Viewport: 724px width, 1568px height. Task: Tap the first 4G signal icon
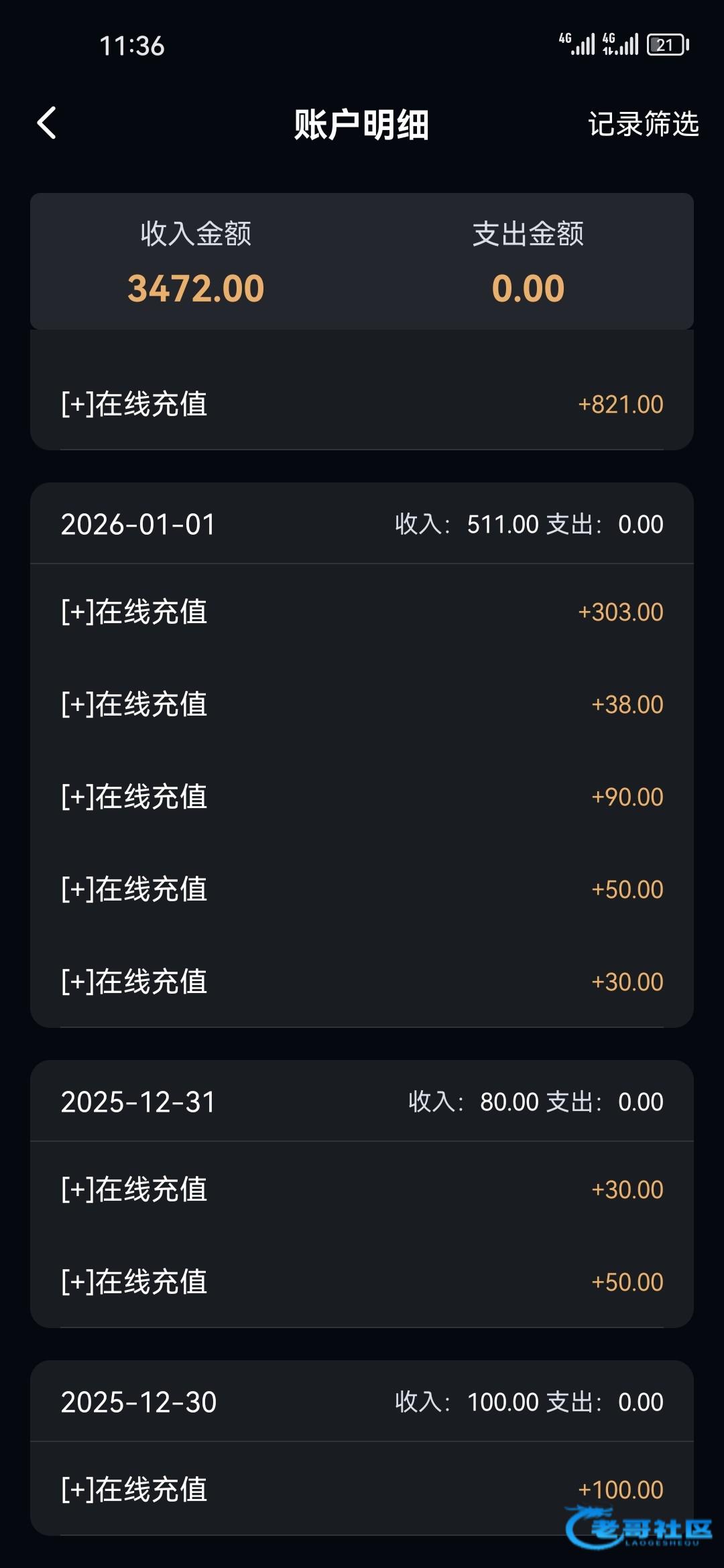point(577,44)
